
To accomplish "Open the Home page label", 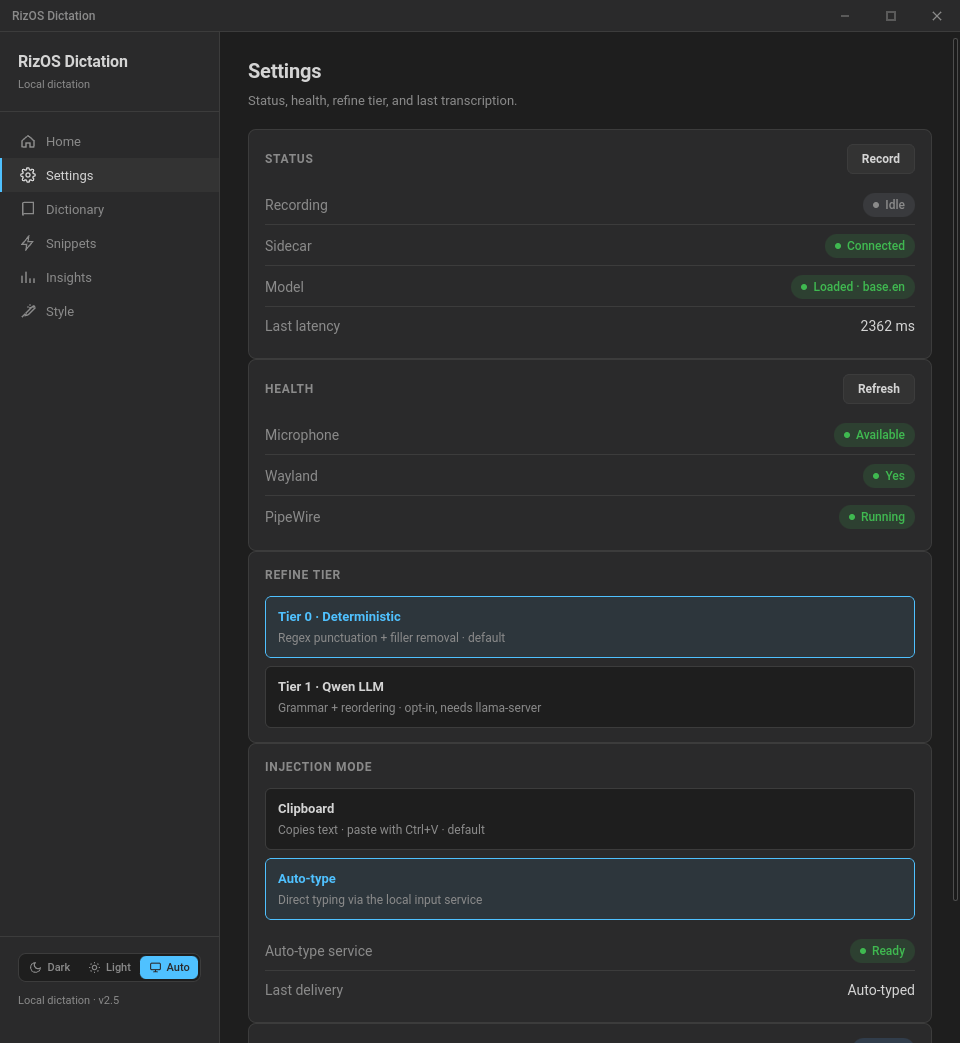I will 63,142.
